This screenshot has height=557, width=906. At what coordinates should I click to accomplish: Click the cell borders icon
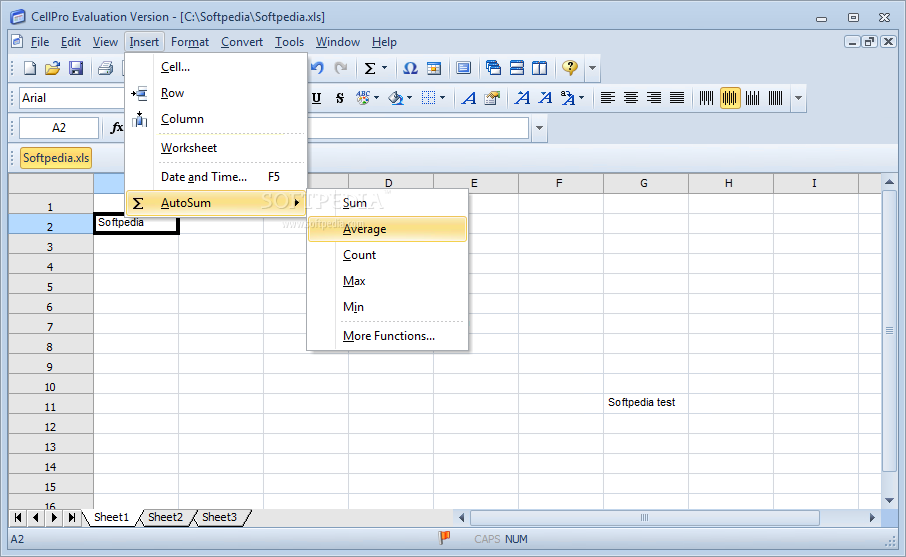[428, 98]
